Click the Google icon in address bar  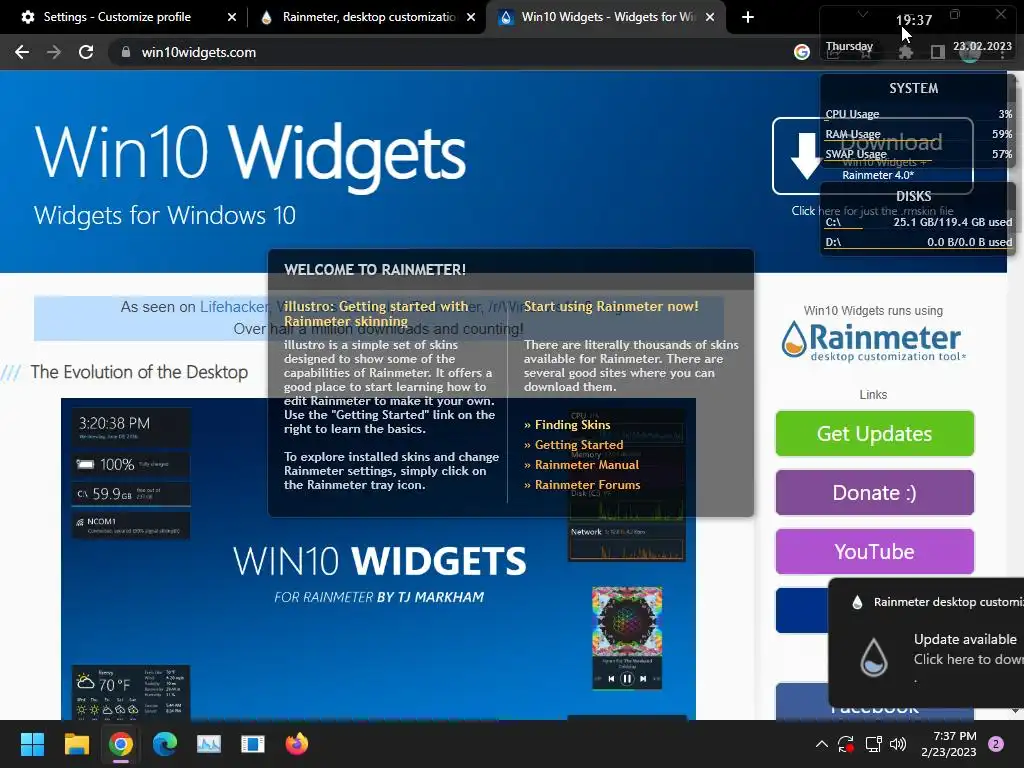point(802,52)
